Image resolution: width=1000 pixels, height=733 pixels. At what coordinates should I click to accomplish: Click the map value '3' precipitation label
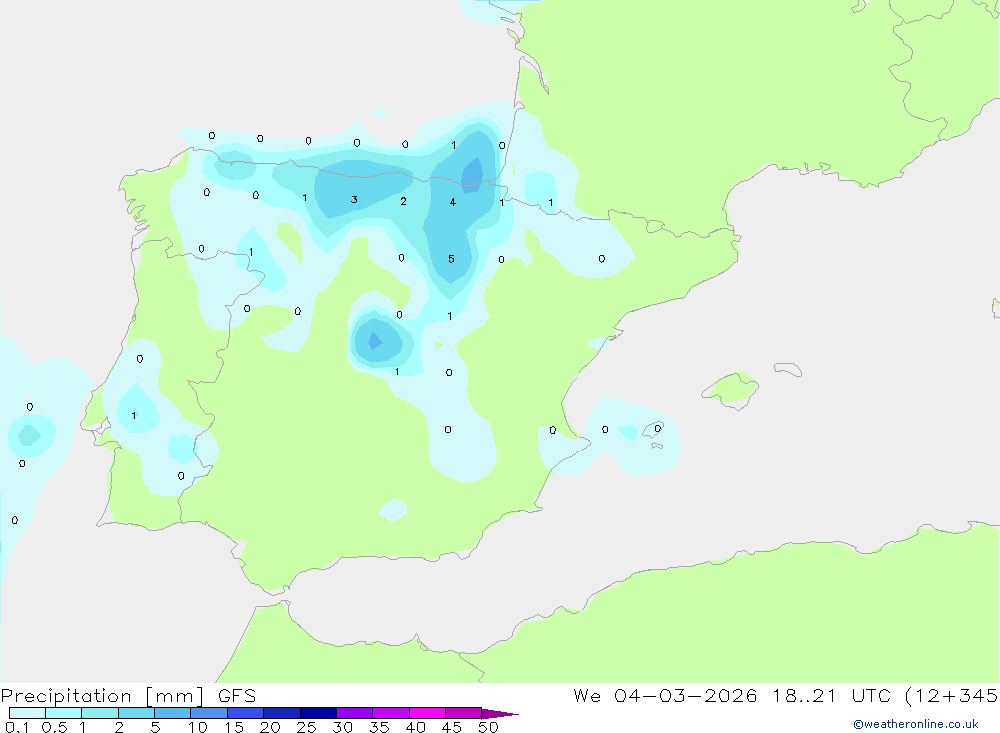point(354,200)
